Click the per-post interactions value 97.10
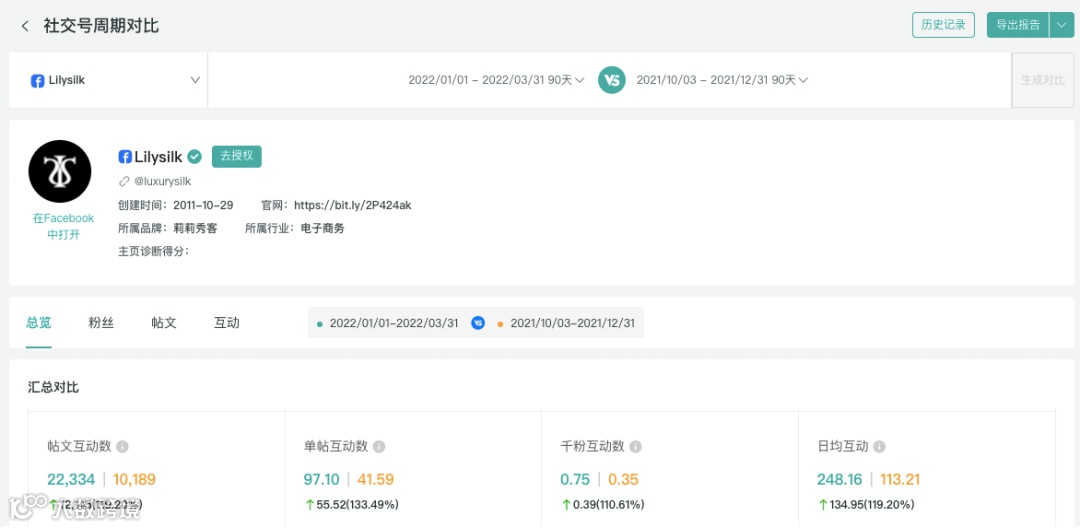Viewport: 1080px width, 528px height. tap(322, 480)
